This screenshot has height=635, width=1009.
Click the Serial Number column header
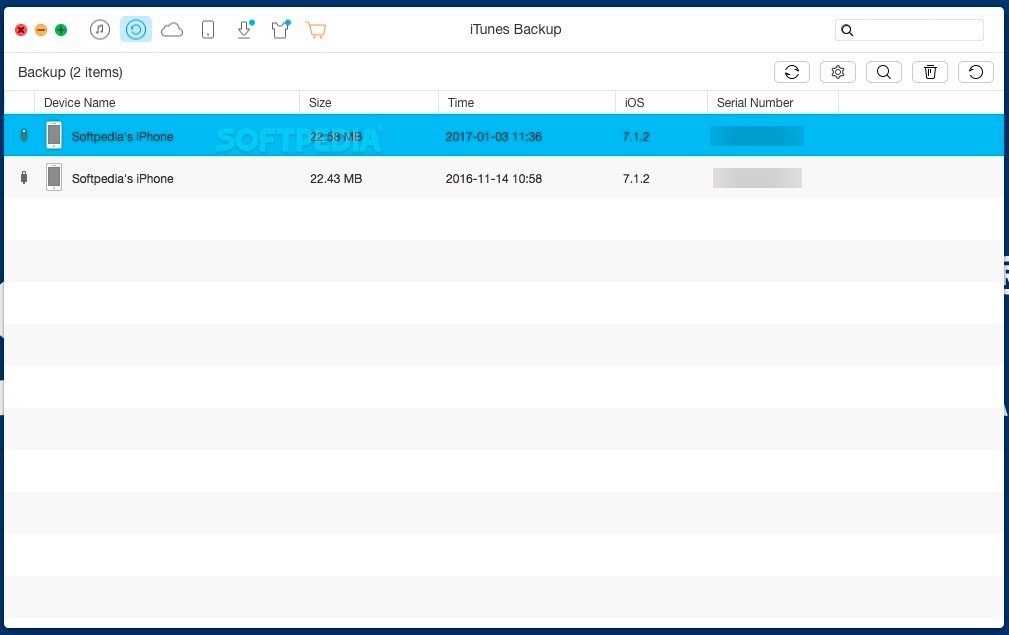[x=753, y=102]
